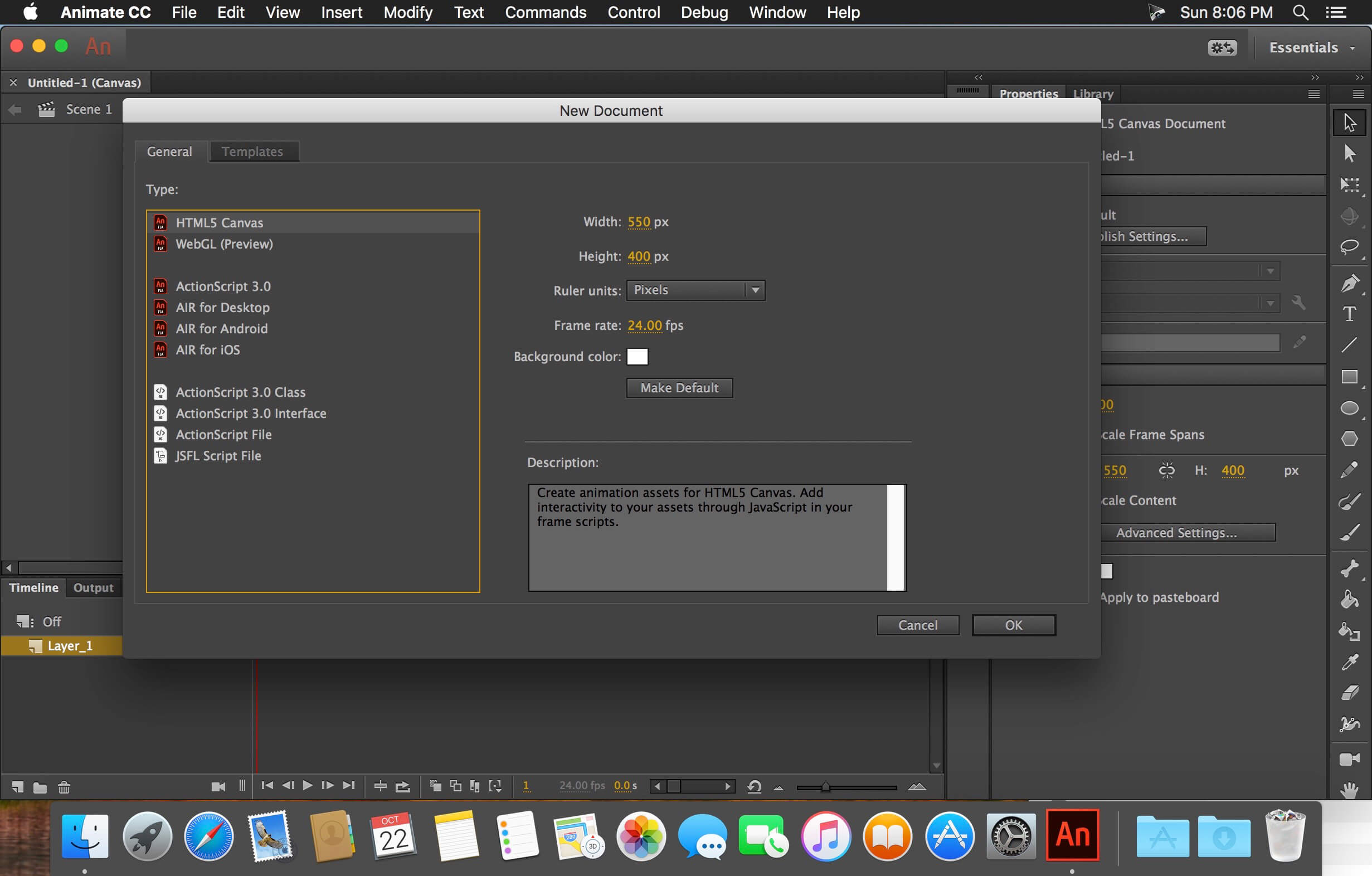Switch to the Output tab
Viewport: 1372px width, 876px height.
pos(93,587)
